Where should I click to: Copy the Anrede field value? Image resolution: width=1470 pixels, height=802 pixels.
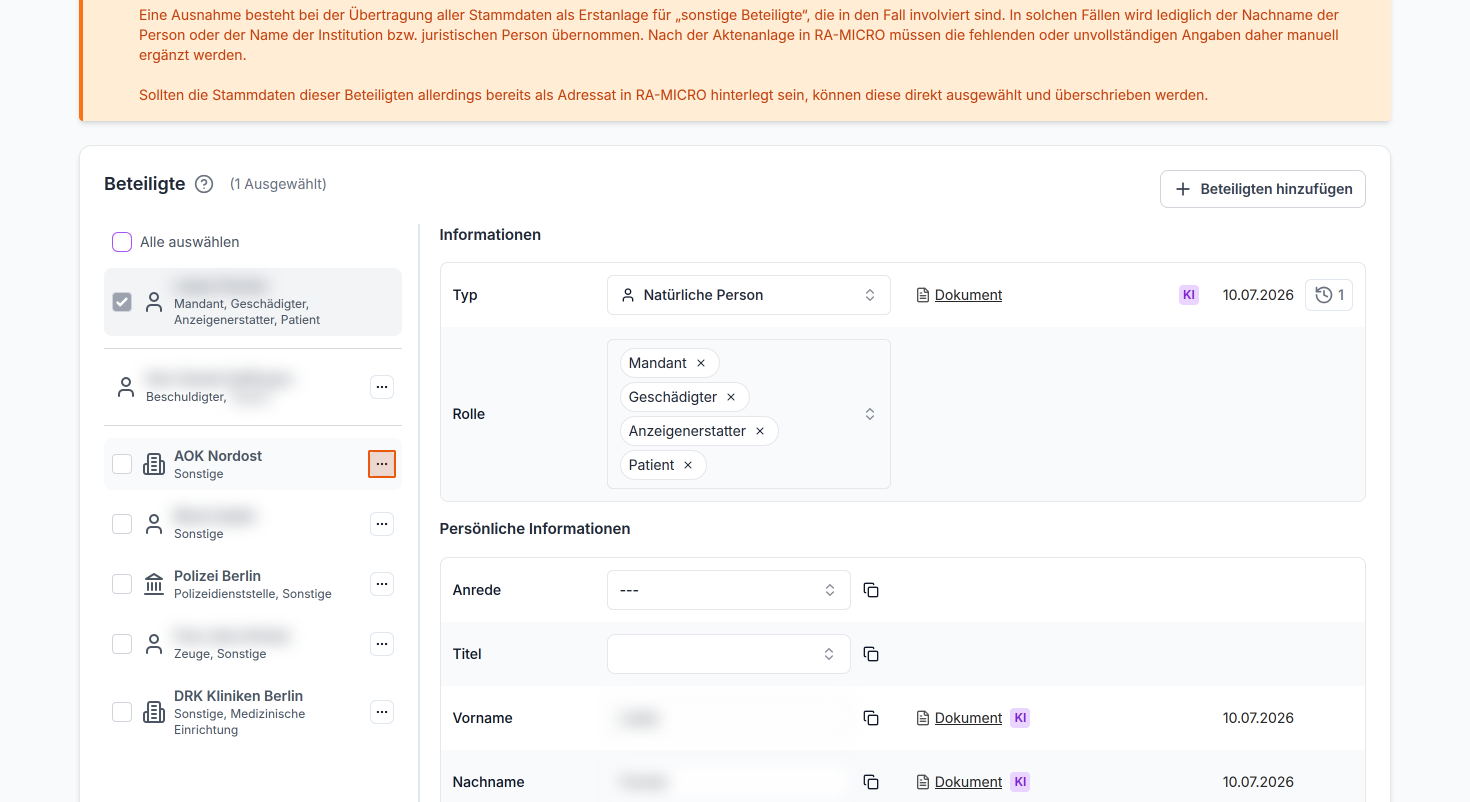tap(871, 590)
